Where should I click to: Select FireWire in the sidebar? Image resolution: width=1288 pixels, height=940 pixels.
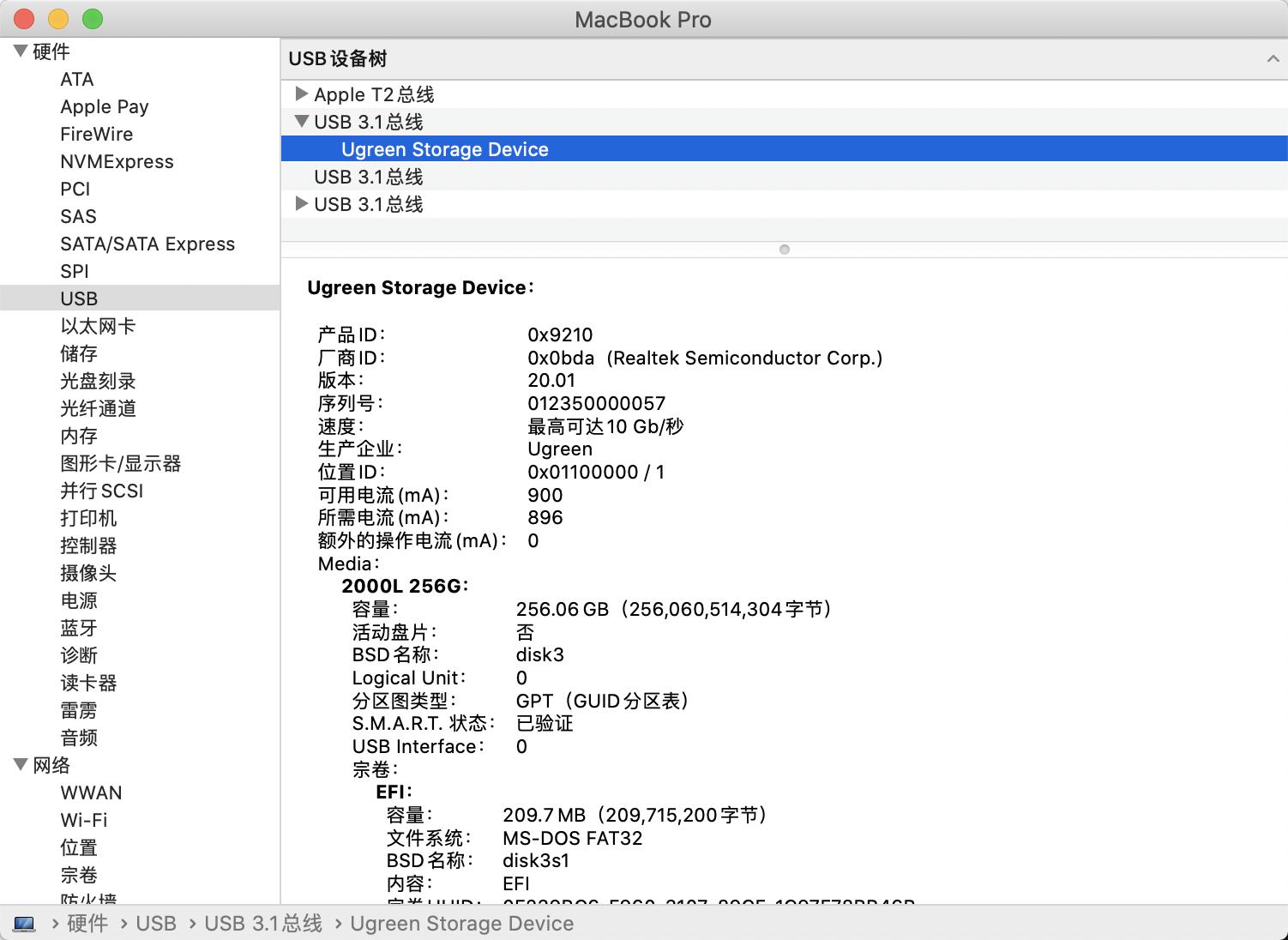point(96,134)
